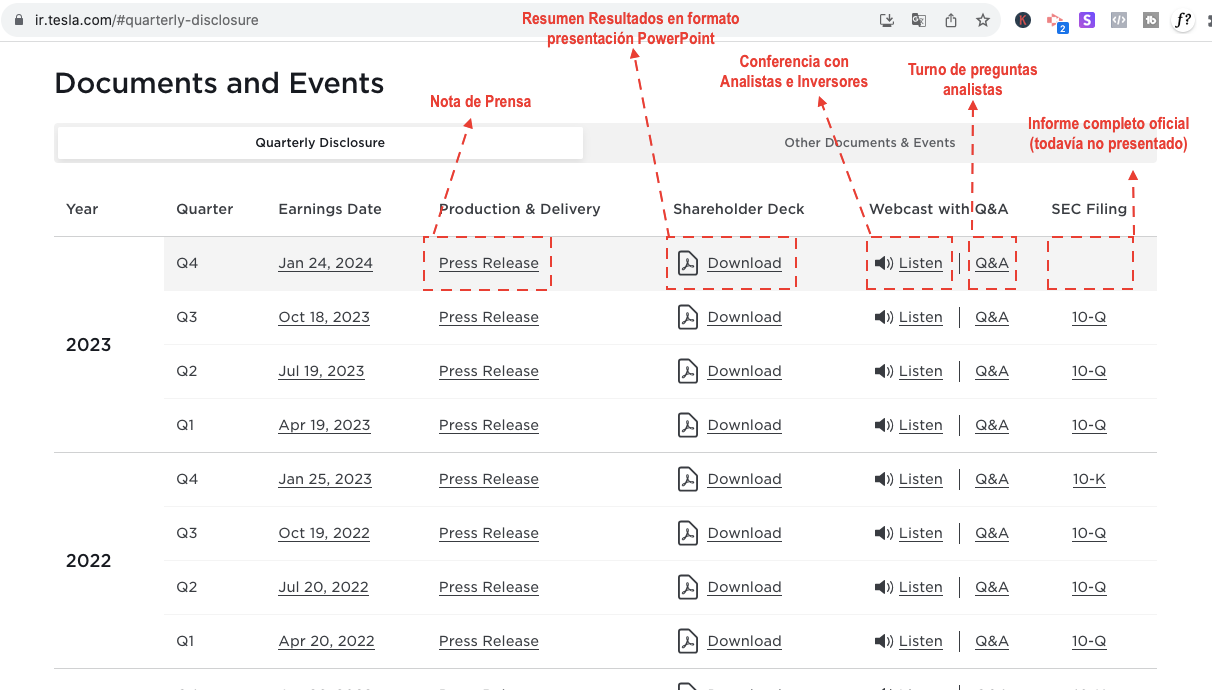The image size is (1212, 697).
Task: Open the gray code brackets extension icon
Action: [x=1119, y=19]
